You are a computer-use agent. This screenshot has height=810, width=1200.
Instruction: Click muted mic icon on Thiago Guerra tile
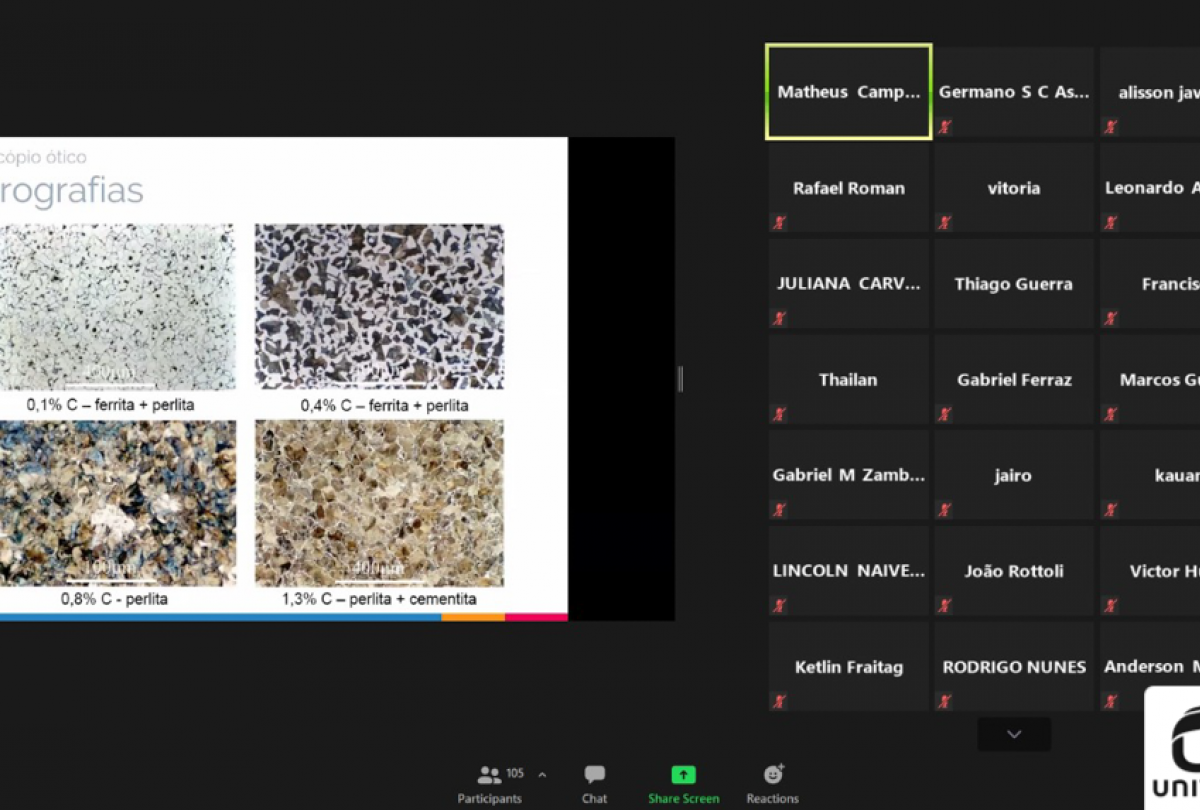[x=945, y=319]
